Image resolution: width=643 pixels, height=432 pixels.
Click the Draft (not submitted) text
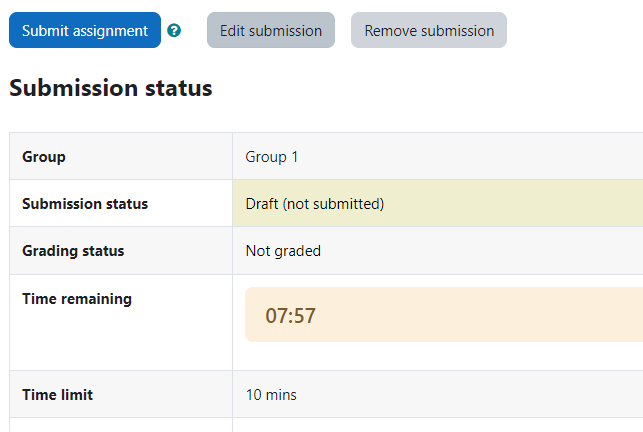(315, 204)
